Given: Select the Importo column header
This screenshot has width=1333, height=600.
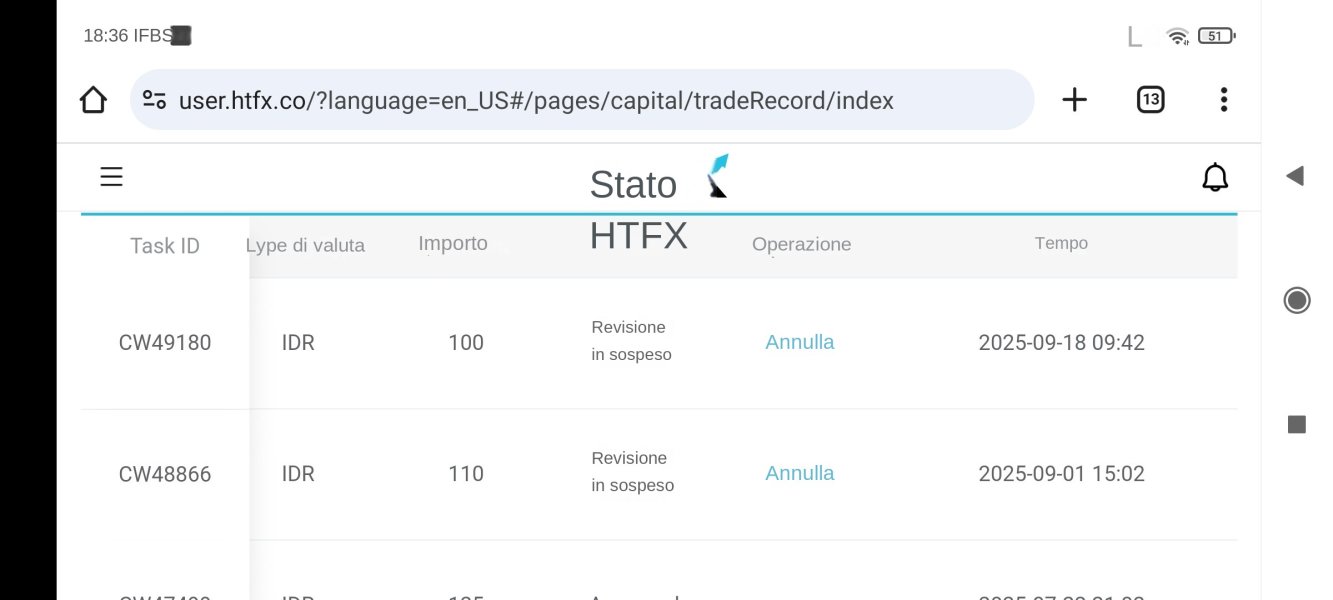Looking at the screenshot, I should [453, 243].
